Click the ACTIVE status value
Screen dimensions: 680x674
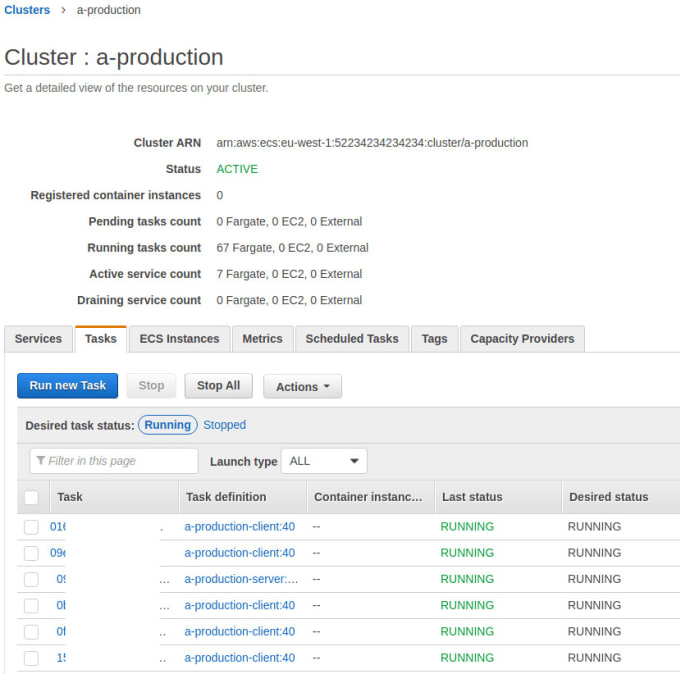click(237, 169)
